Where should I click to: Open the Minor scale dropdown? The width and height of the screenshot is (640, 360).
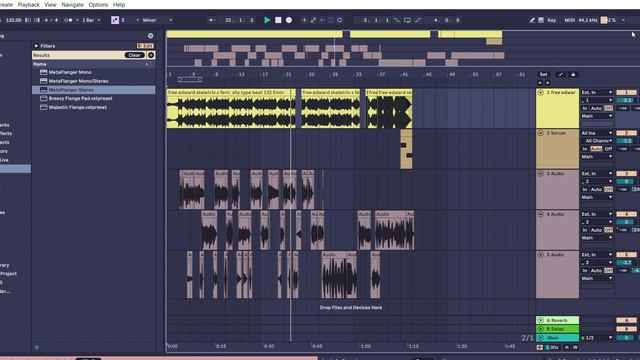[x=158, y=20]
